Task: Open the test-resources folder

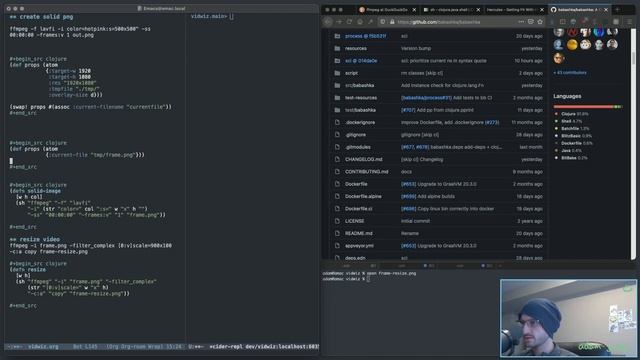Action: click(361, 98)
